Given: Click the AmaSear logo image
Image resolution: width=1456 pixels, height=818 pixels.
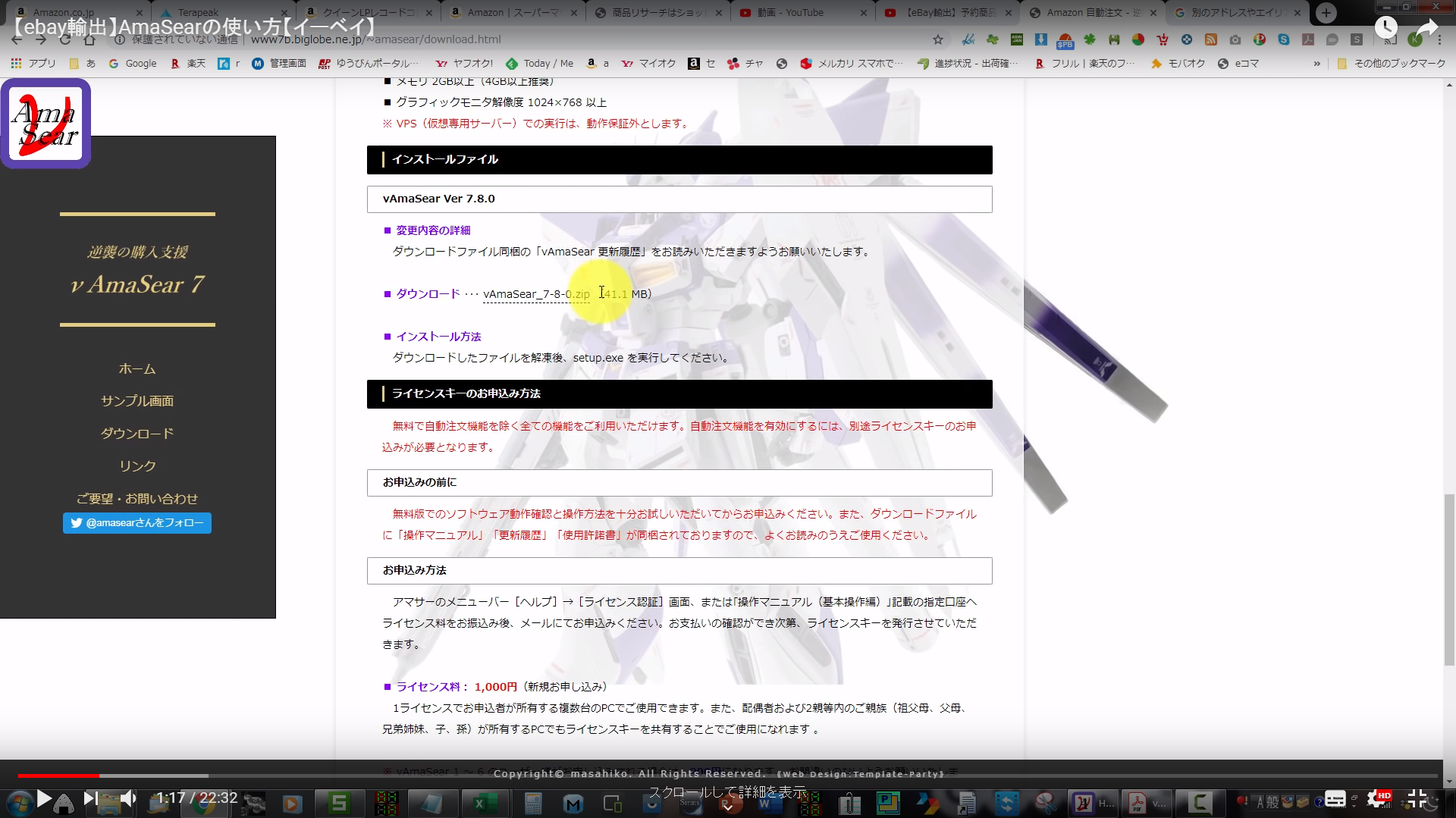Looking at the screenshot, I should tap(45, 123).
